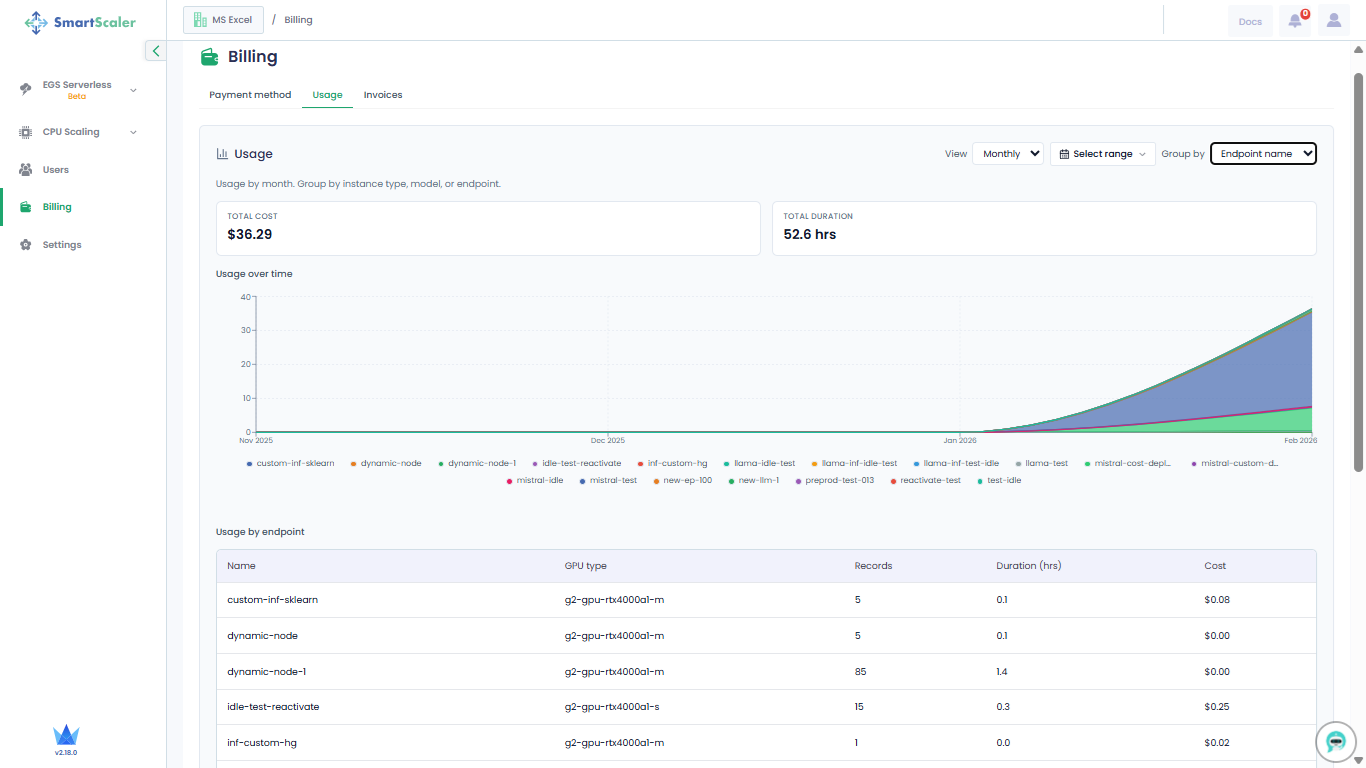
Task: Click the MS Excel workspace button
Action: (x=223, y=20)
